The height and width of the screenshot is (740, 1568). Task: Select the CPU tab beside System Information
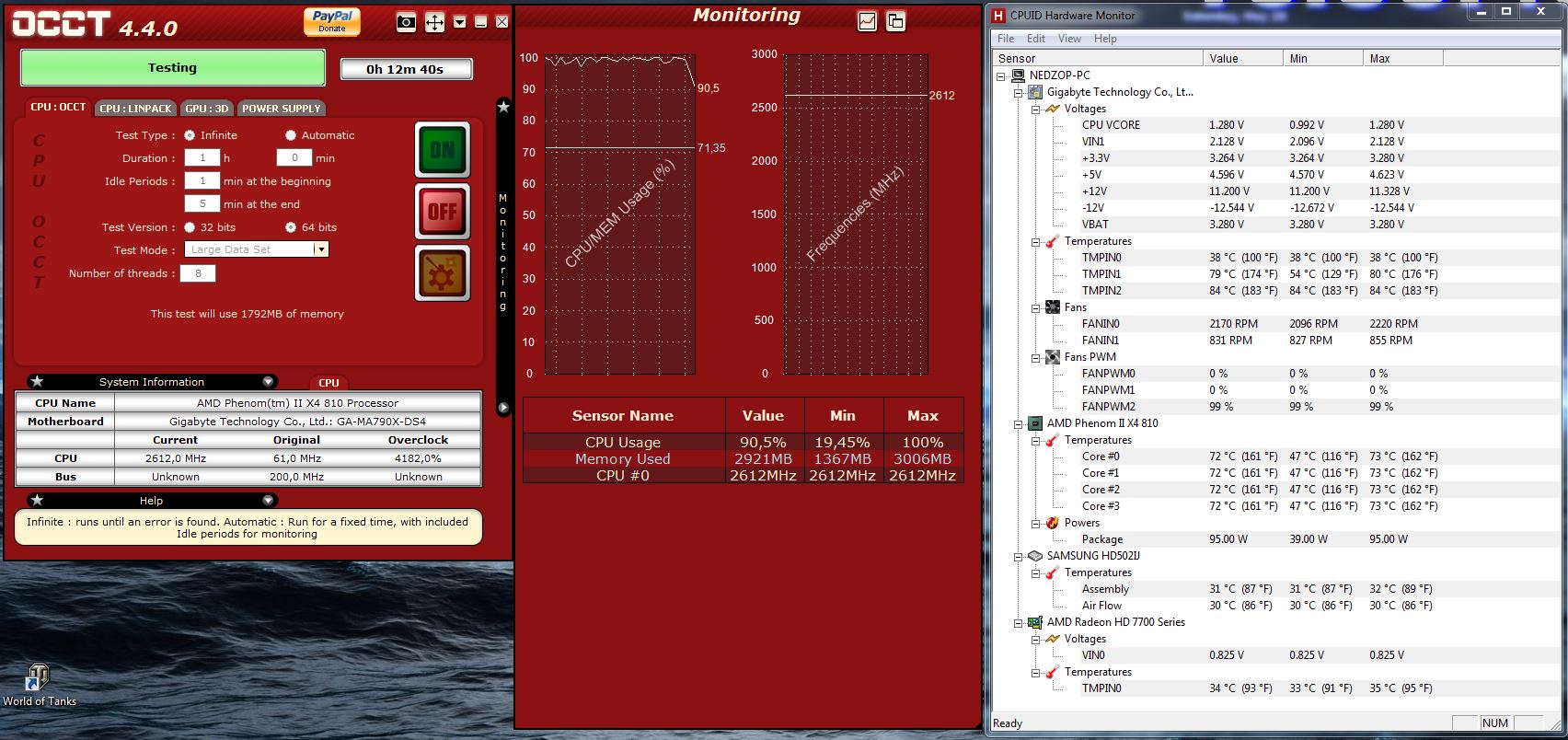tap(329, 383)
